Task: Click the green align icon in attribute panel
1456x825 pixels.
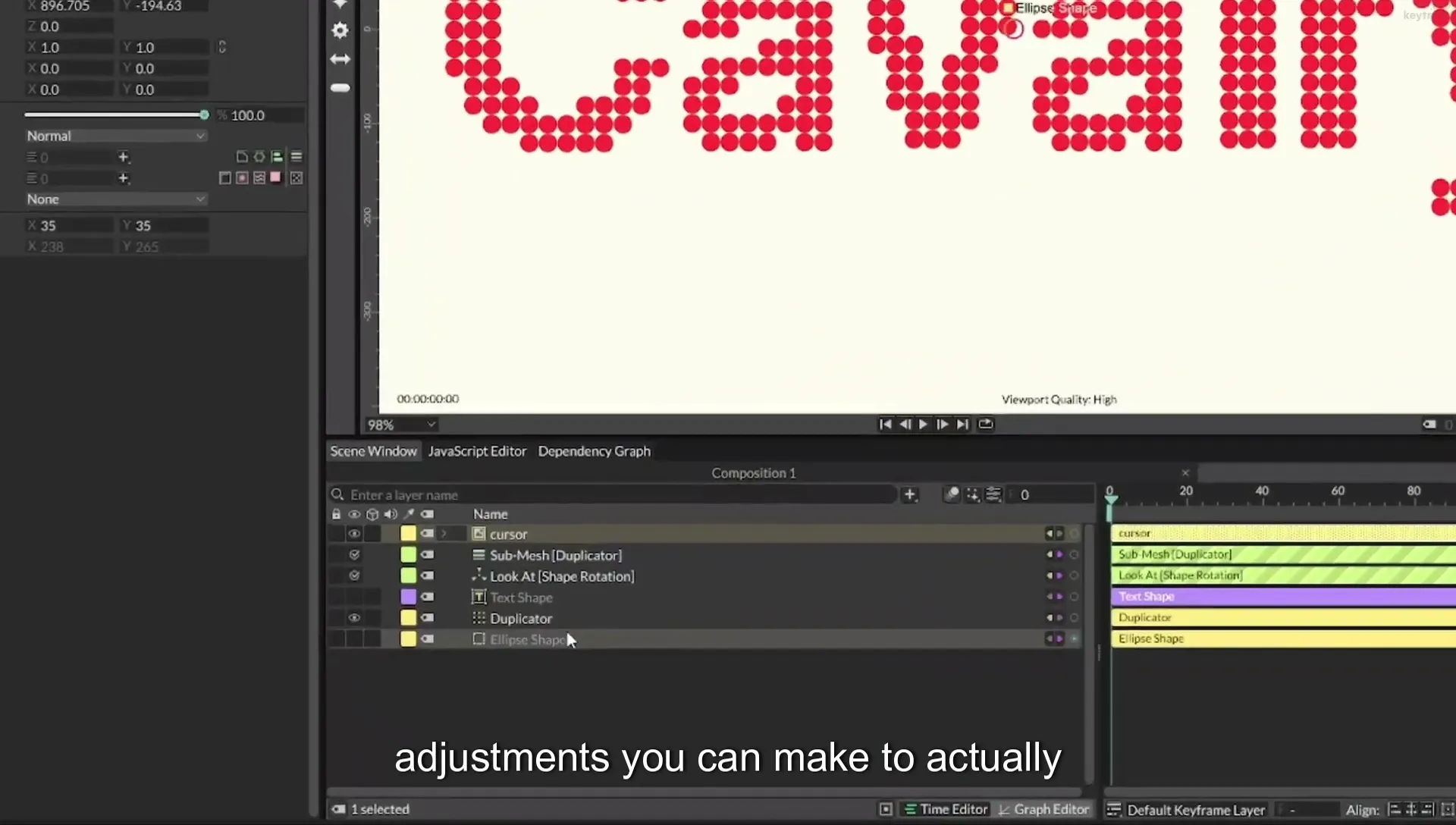Action: [x=277, y=157]
